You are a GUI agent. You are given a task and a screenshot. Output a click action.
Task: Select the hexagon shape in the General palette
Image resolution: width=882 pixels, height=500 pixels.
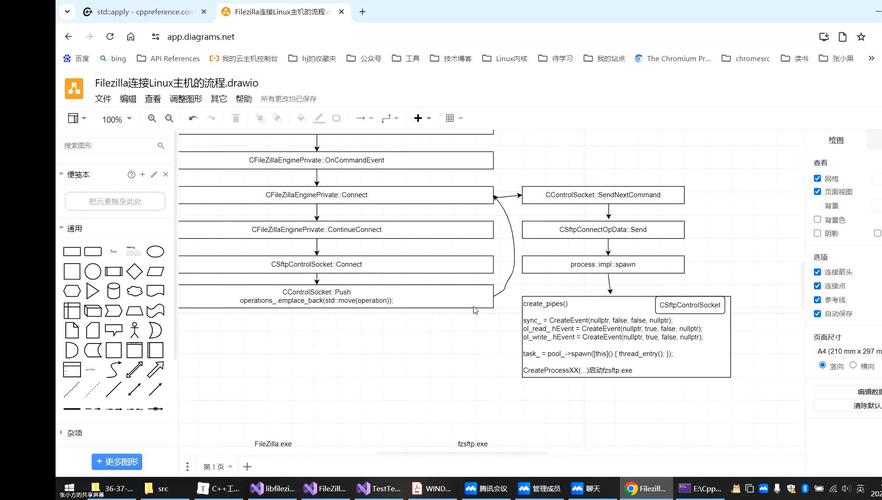[72, 291]
